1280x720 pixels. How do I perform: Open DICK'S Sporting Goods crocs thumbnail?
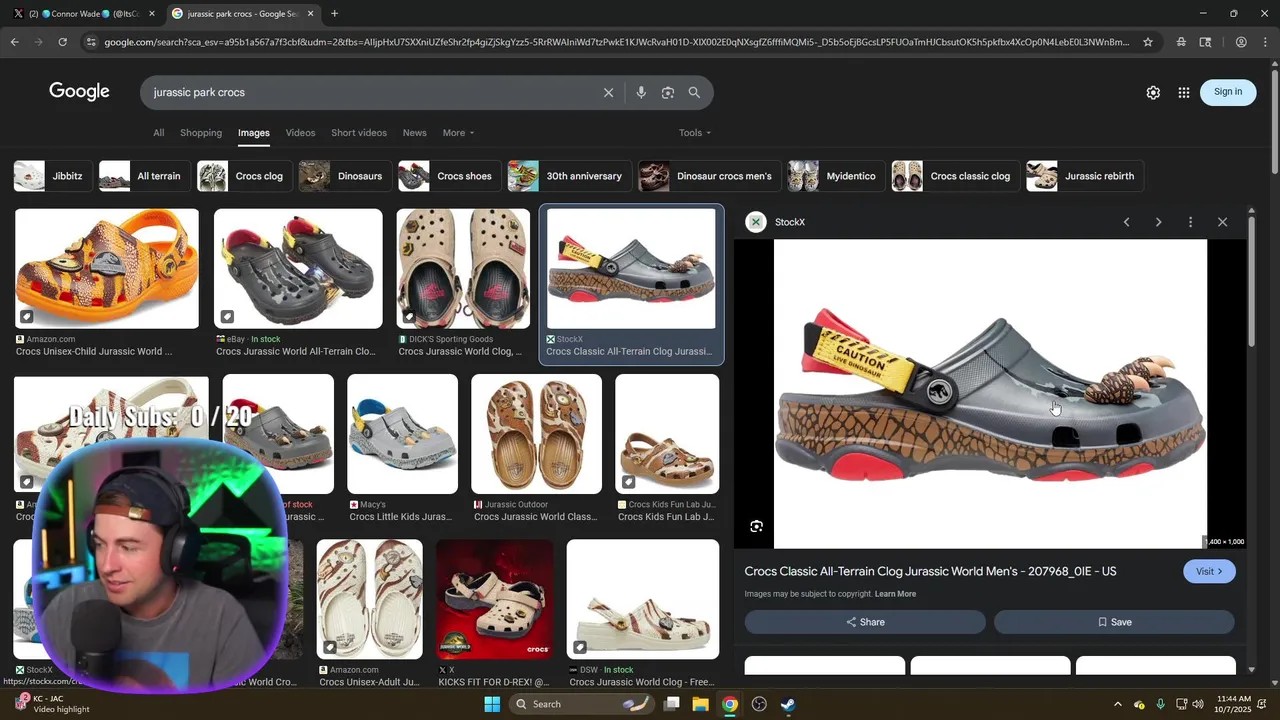[463, 269]
